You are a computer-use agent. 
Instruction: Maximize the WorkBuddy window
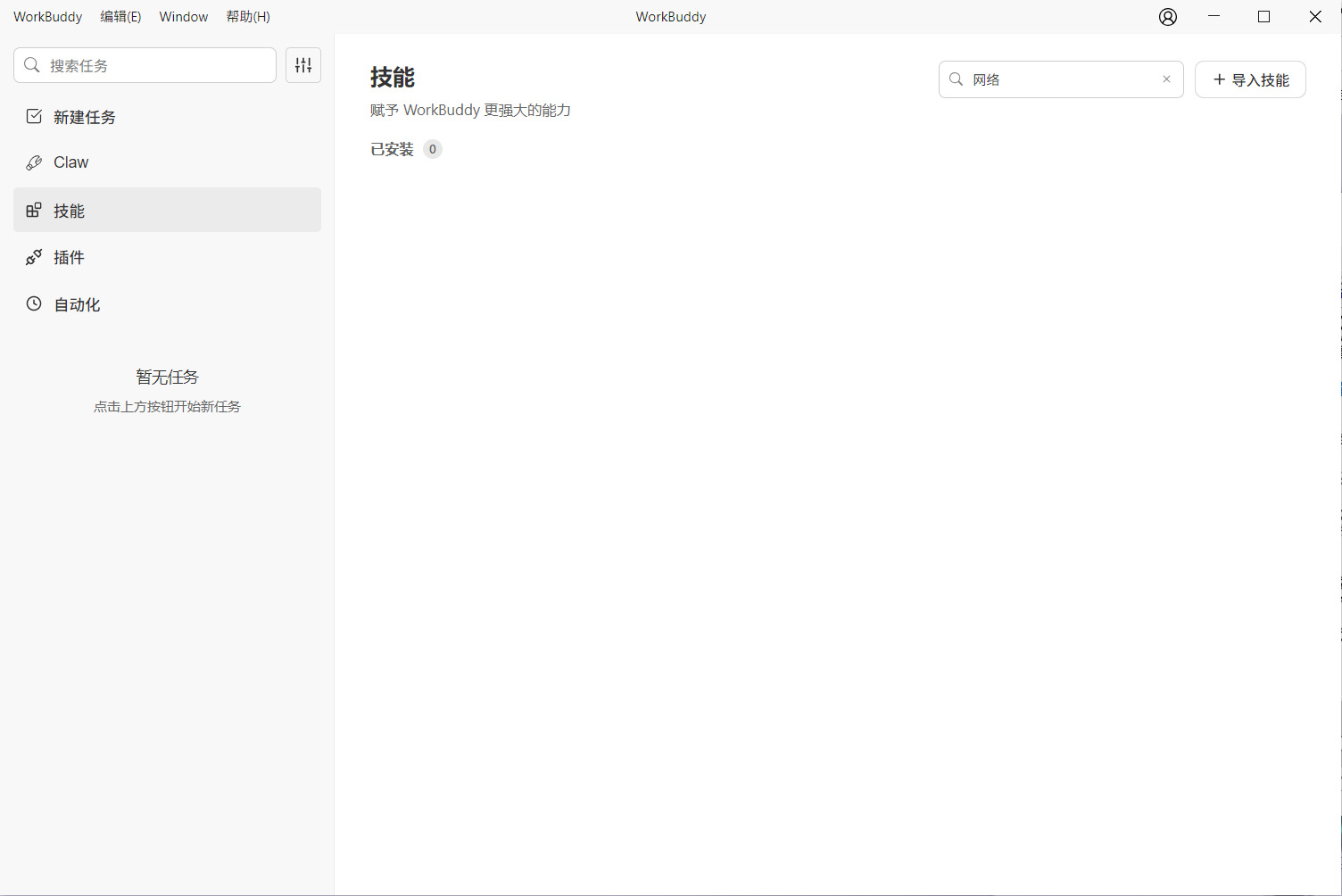[x=1263, y=17]
